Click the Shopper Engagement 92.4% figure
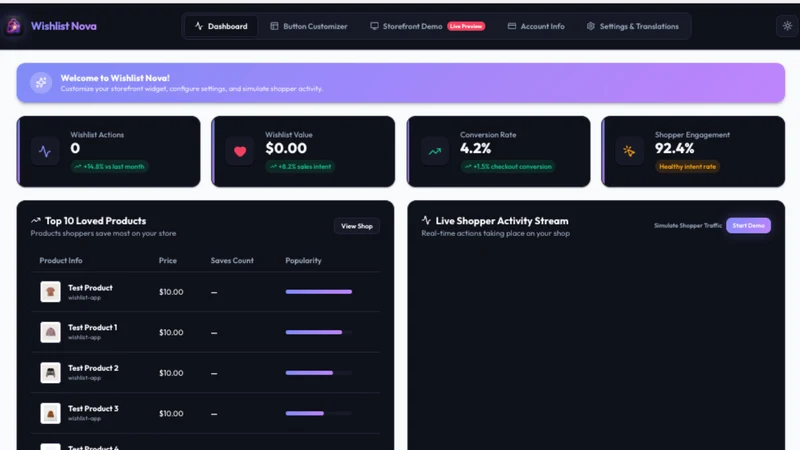This screenshot has width=800, height=450. [x=674, y=148]
